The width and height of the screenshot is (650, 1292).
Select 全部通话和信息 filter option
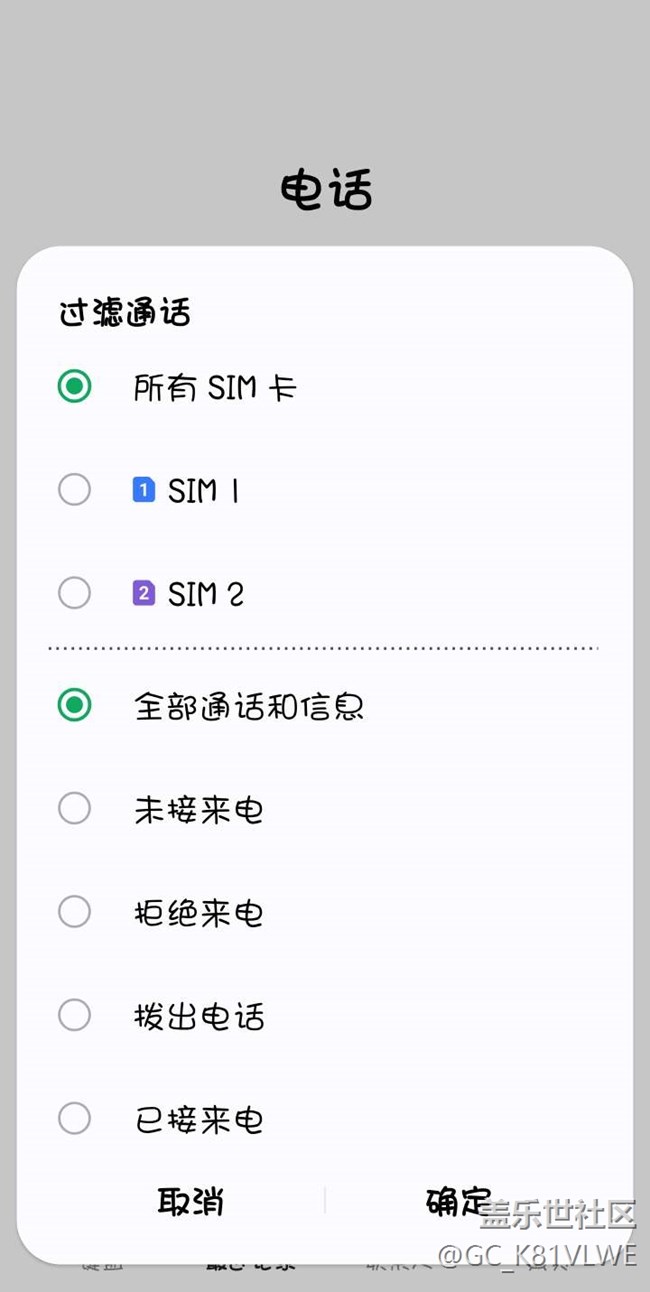[75, 706]
